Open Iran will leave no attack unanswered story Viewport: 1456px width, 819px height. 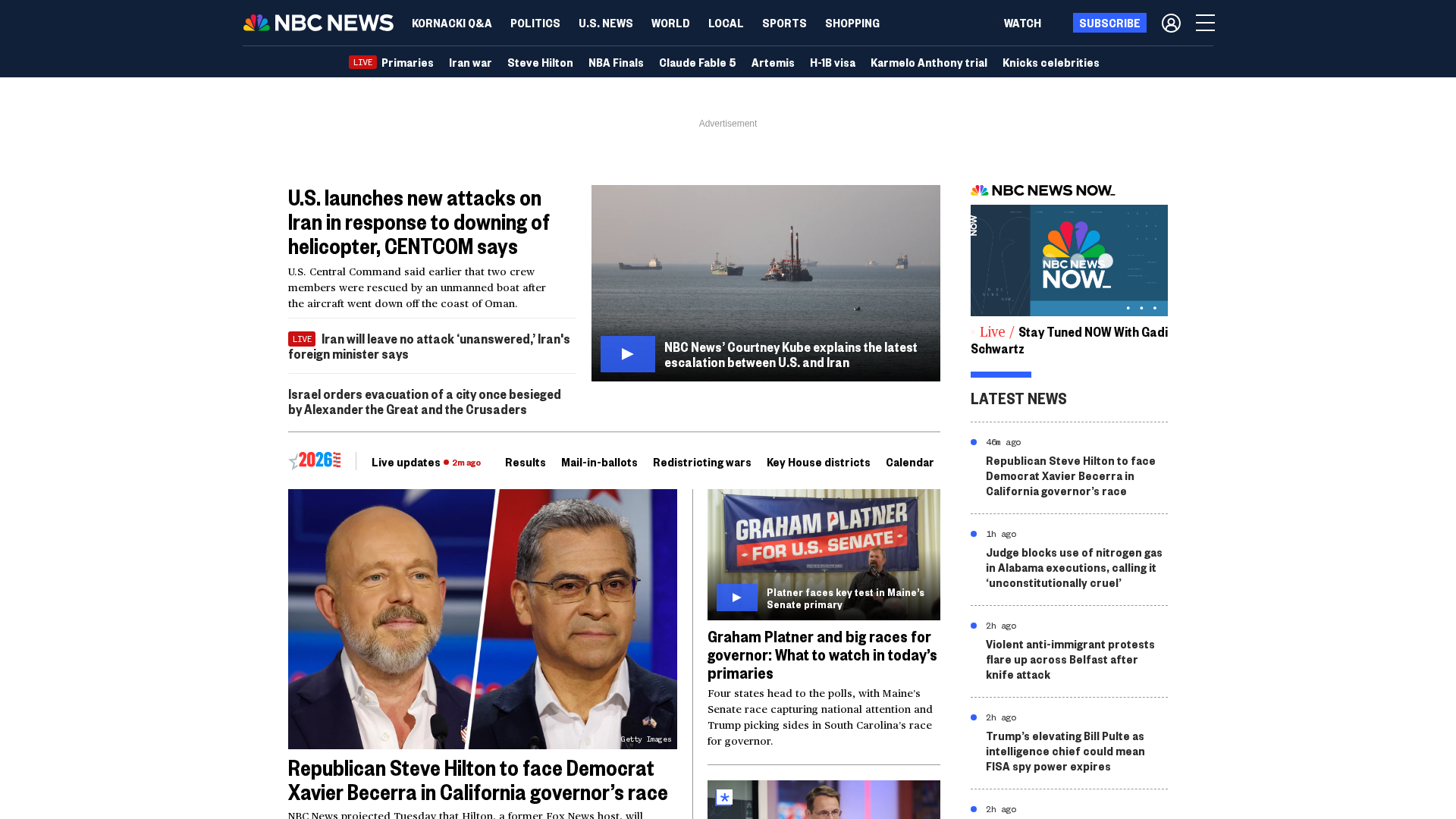[x=429, y=347]
